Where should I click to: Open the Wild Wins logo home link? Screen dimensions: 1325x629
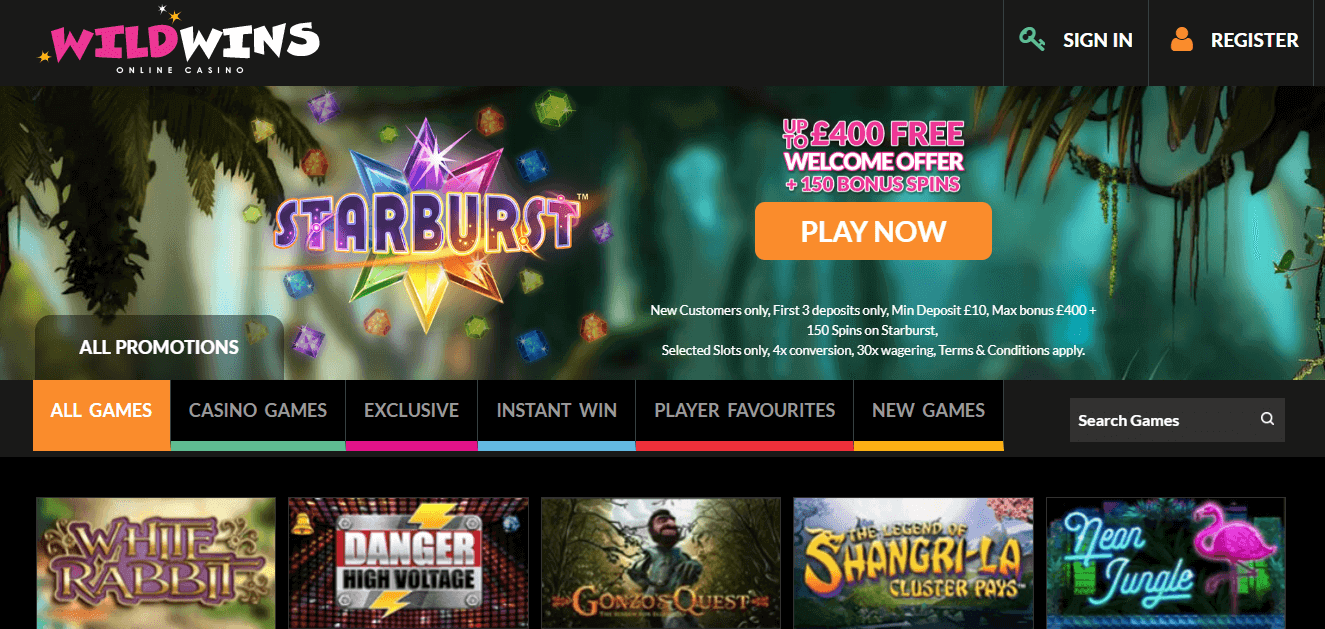(178, 42)
